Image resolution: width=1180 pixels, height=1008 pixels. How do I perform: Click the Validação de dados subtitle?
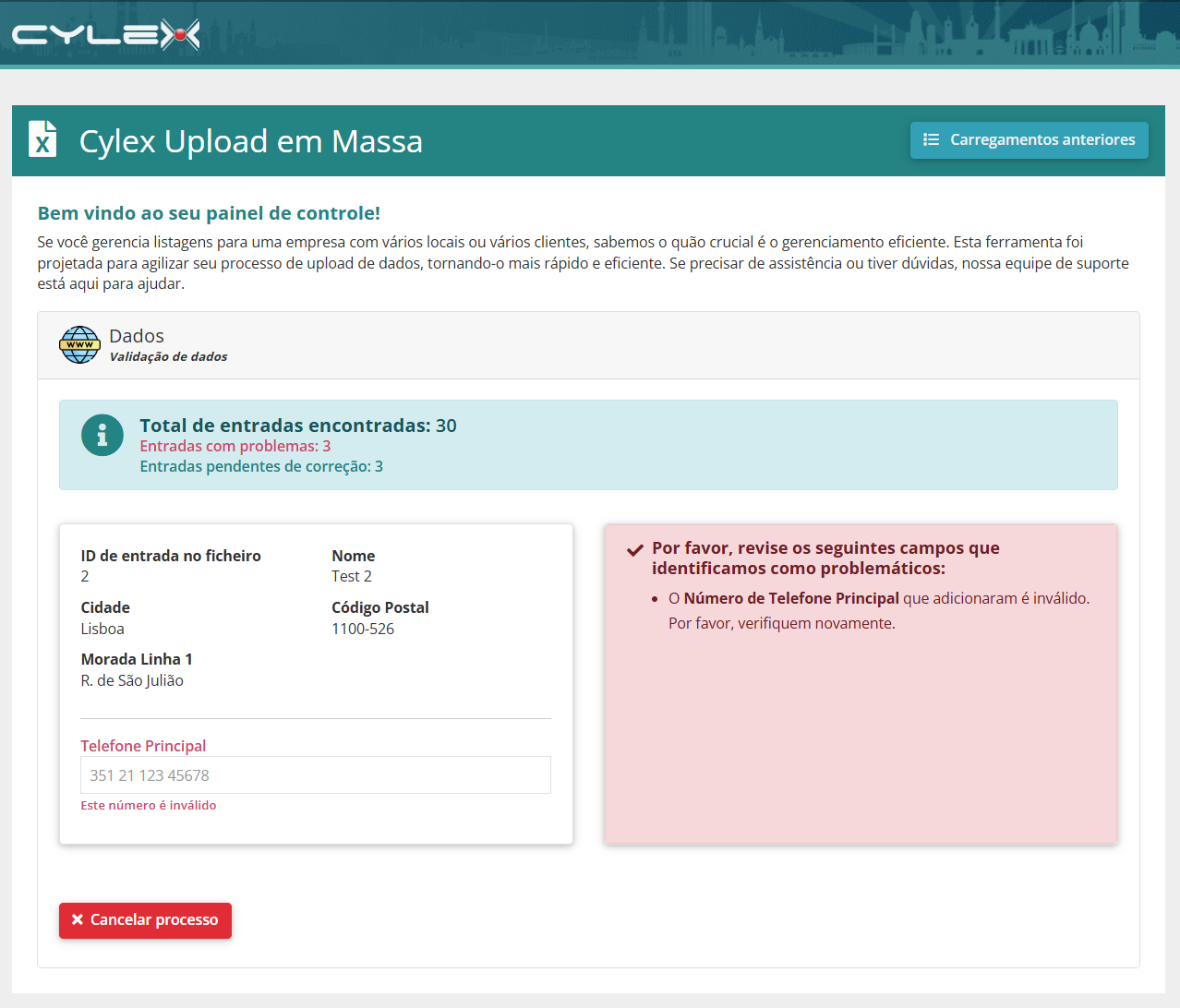pyautogui.click(x=168, y=356)
